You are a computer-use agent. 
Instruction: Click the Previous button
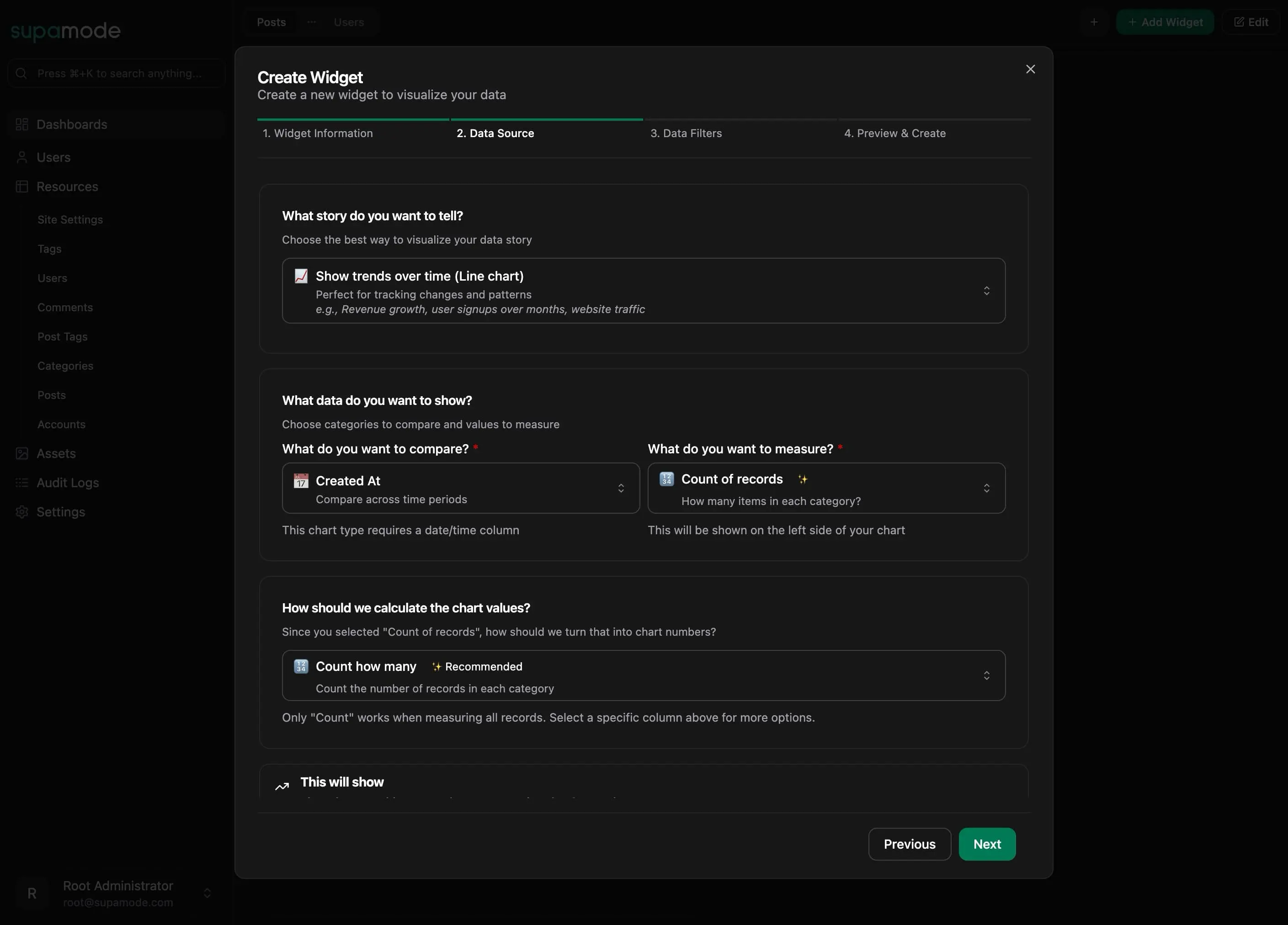(x=909, y=844)
